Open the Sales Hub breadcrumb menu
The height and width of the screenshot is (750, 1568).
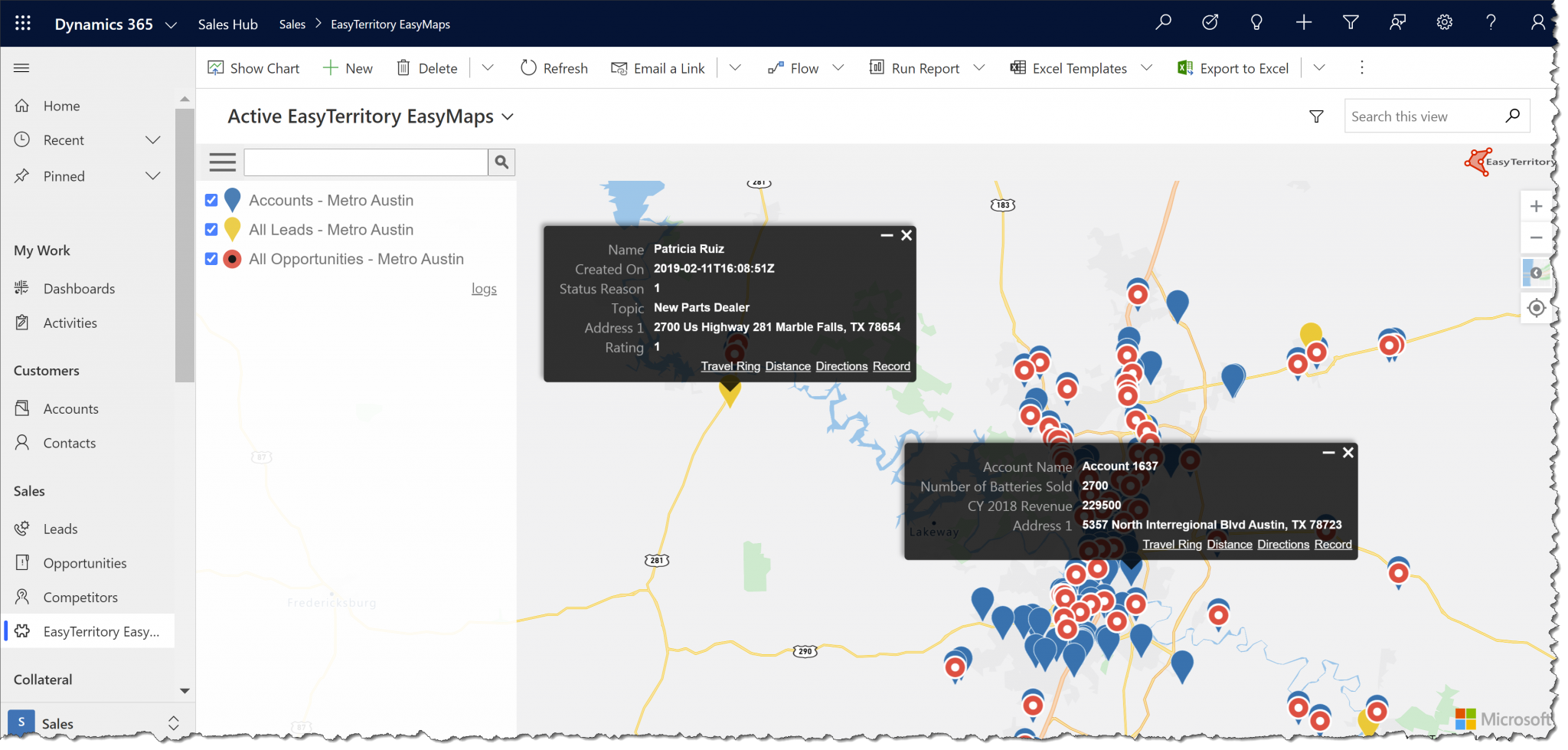pyautogui.click(x=227, y=24)
